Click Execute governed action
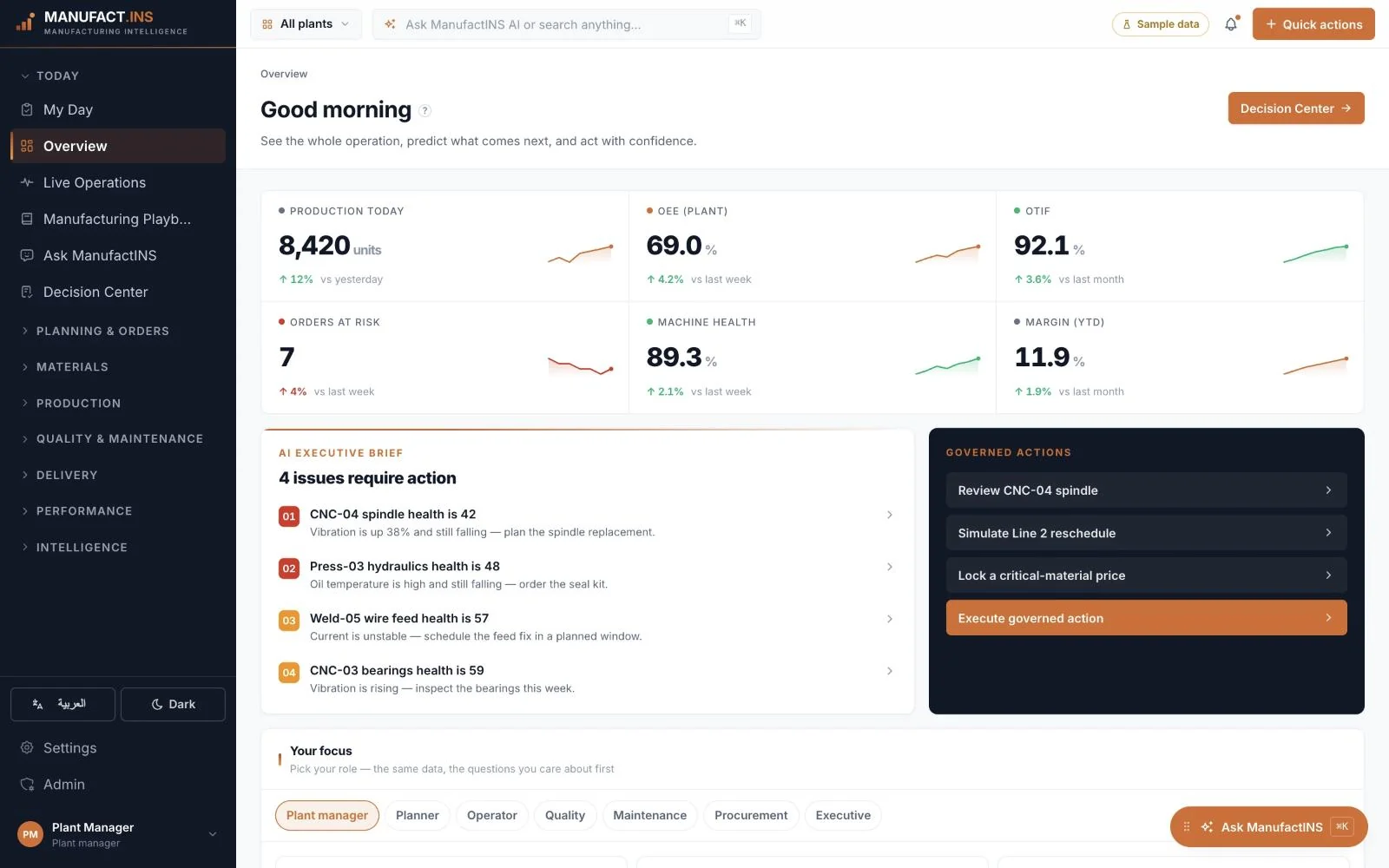The height and width of the screenshot is (868, 1389). [1146, 618]
